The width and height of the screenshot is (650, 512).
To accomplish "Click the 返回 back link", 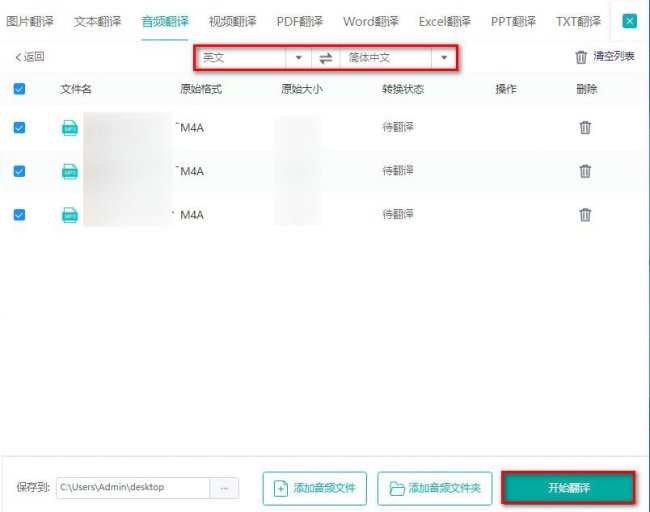I will pos(30,57).
